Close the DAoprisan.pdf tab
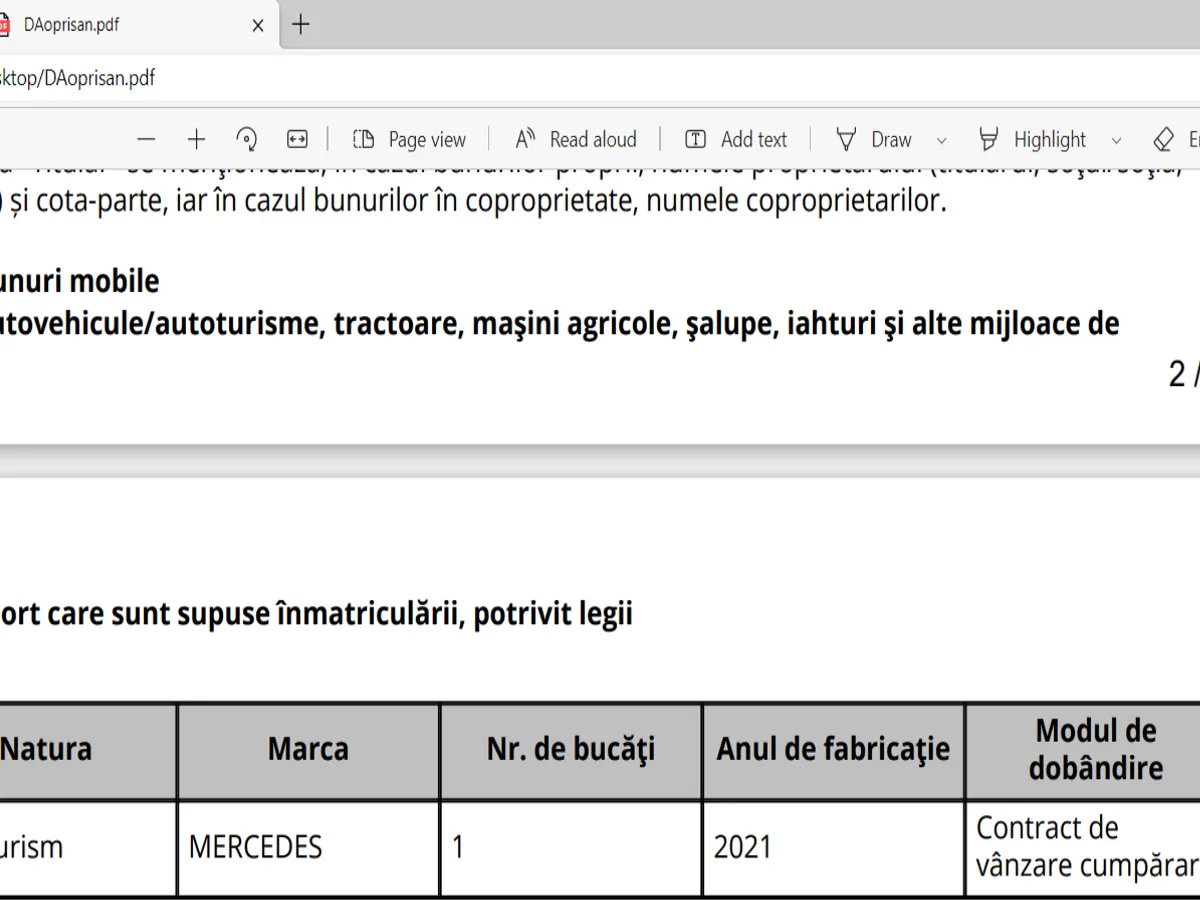The width and height of the screenshot is (1200, 900). click(258, 25)
